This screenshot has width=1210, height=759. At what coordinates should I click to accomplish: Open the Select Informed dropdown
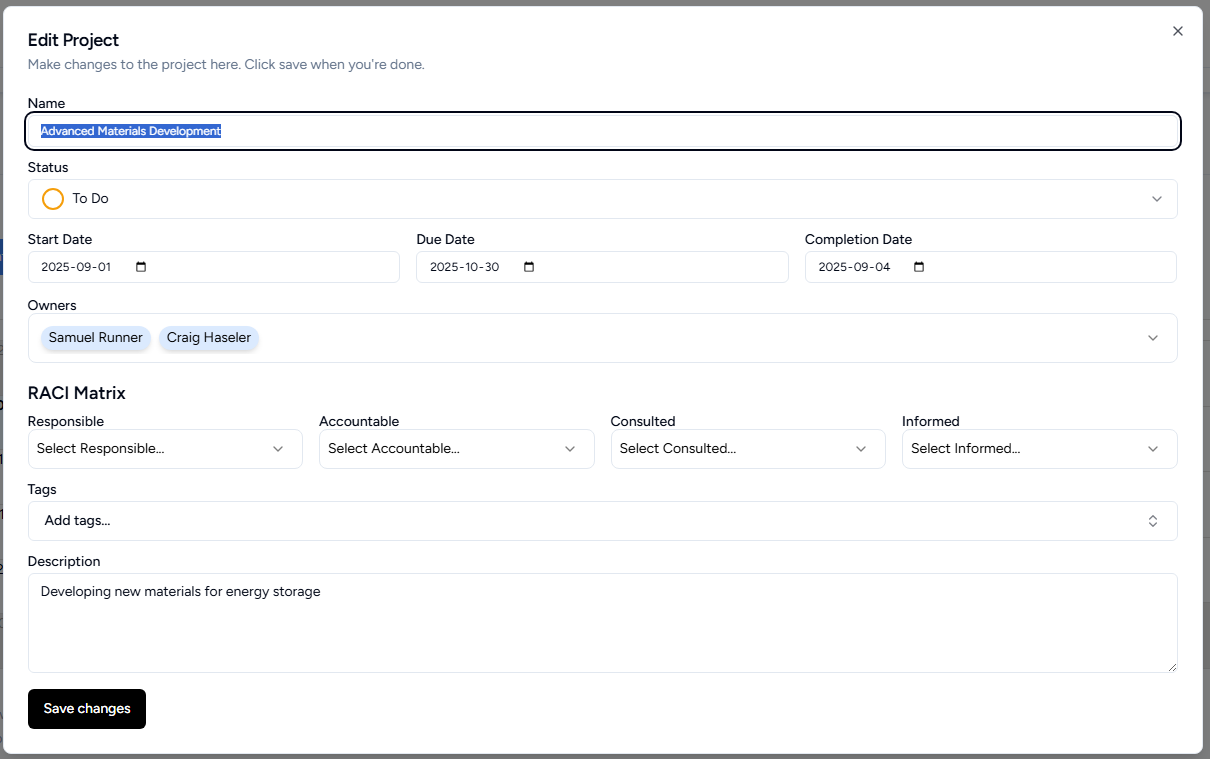1039,449
